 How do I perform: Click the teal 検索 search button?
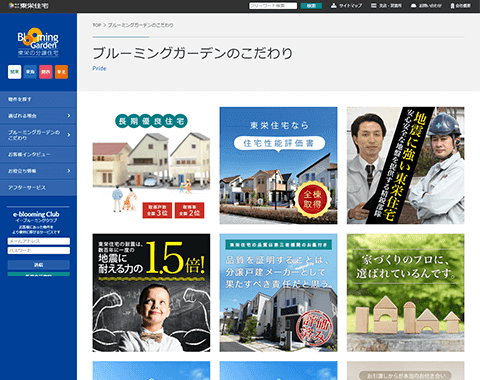coord(311,6)
